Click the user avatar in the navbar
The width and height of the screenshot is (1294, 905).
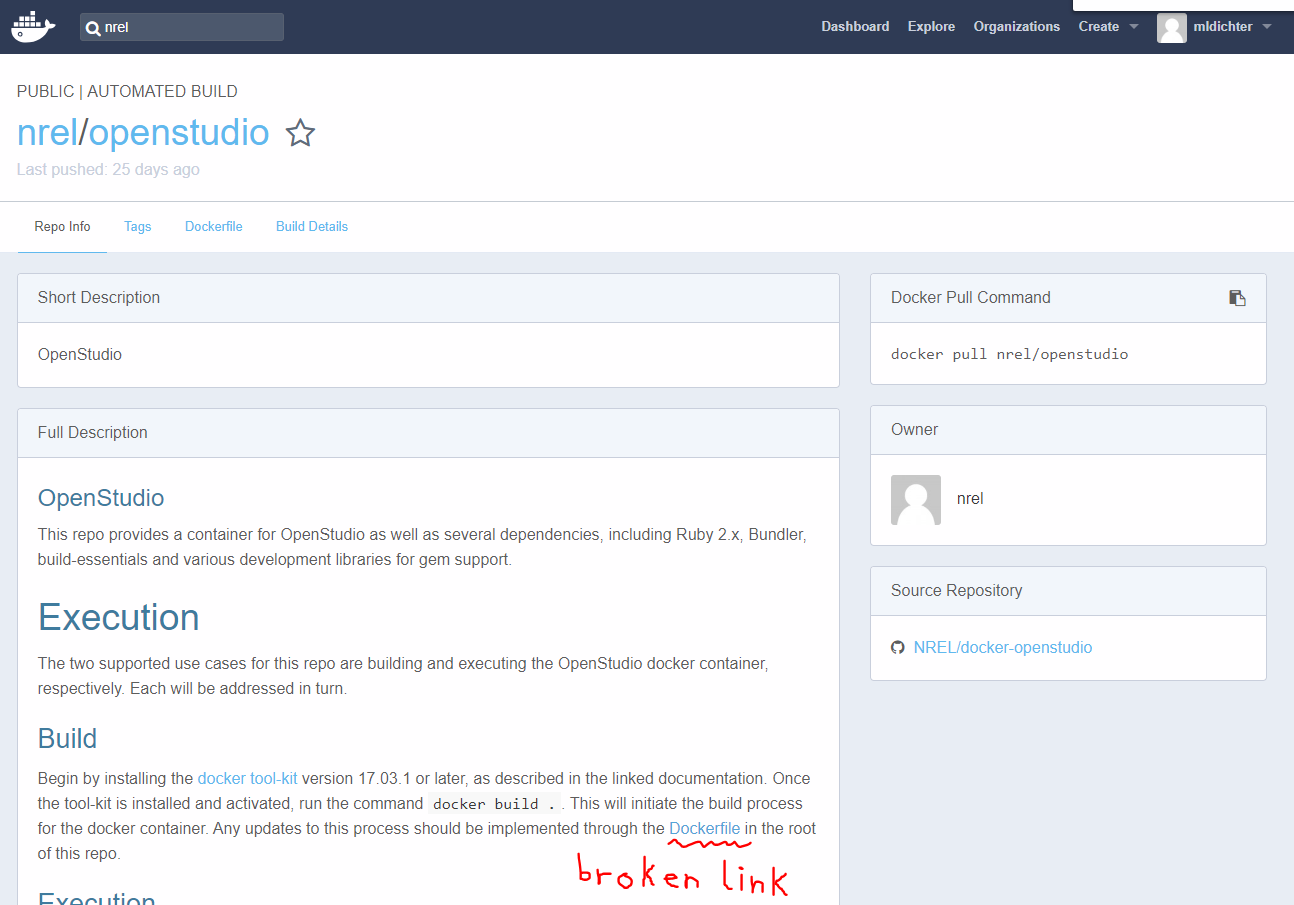click(1171, 27)
